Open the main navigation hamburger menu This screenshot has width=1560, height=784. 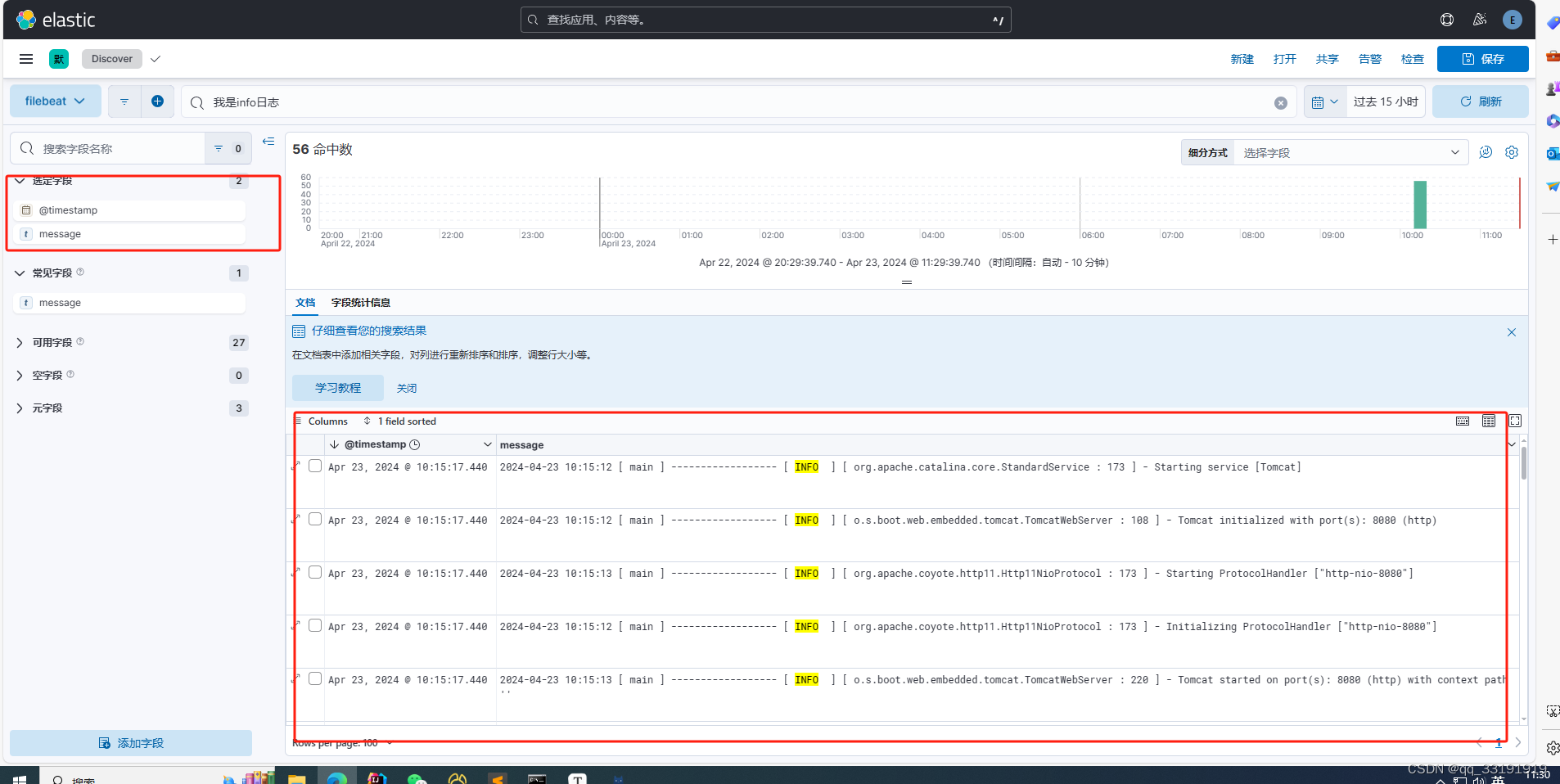[x=26, y=59]
